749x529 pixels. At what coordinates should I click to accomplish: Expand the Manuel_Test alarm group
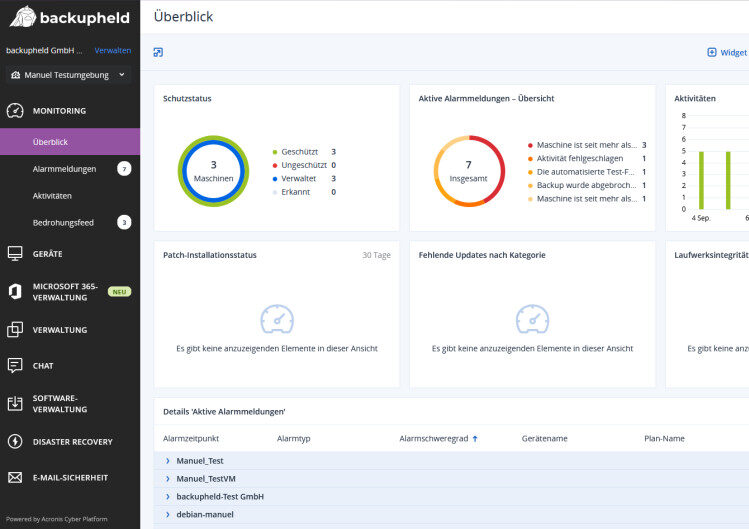click(x=168, y=461)
